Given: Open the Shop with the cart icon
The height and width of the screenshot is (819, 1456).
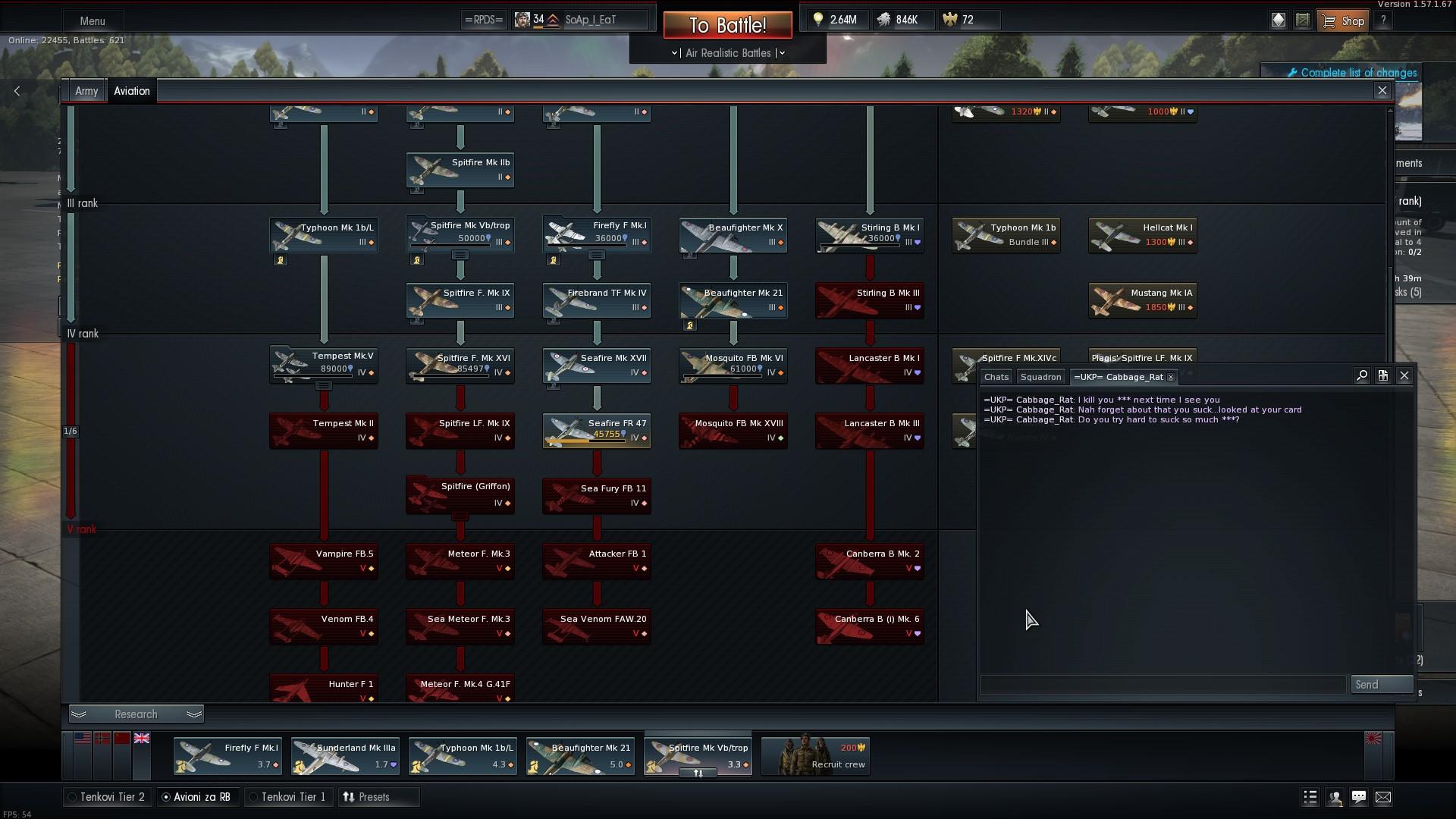Looking at the screenshot, I should point(1344,20).
